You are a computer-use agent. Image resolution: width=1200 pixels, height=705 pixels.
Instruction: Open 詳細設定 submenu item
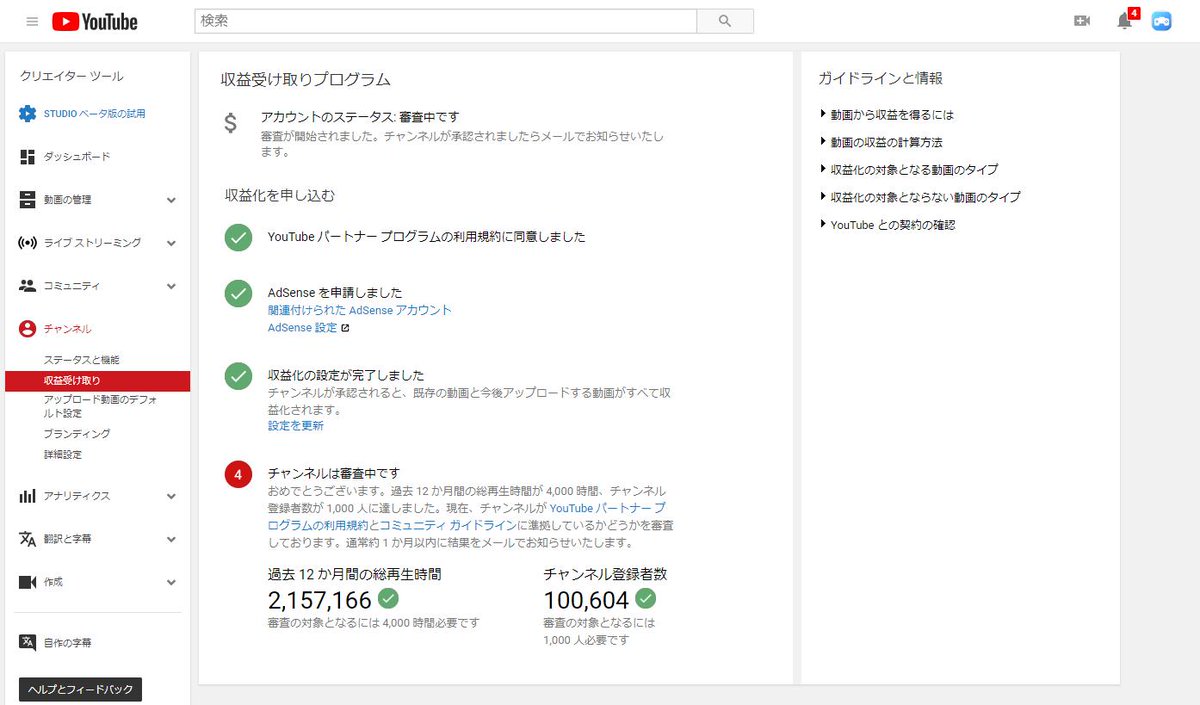click(63, 454)
